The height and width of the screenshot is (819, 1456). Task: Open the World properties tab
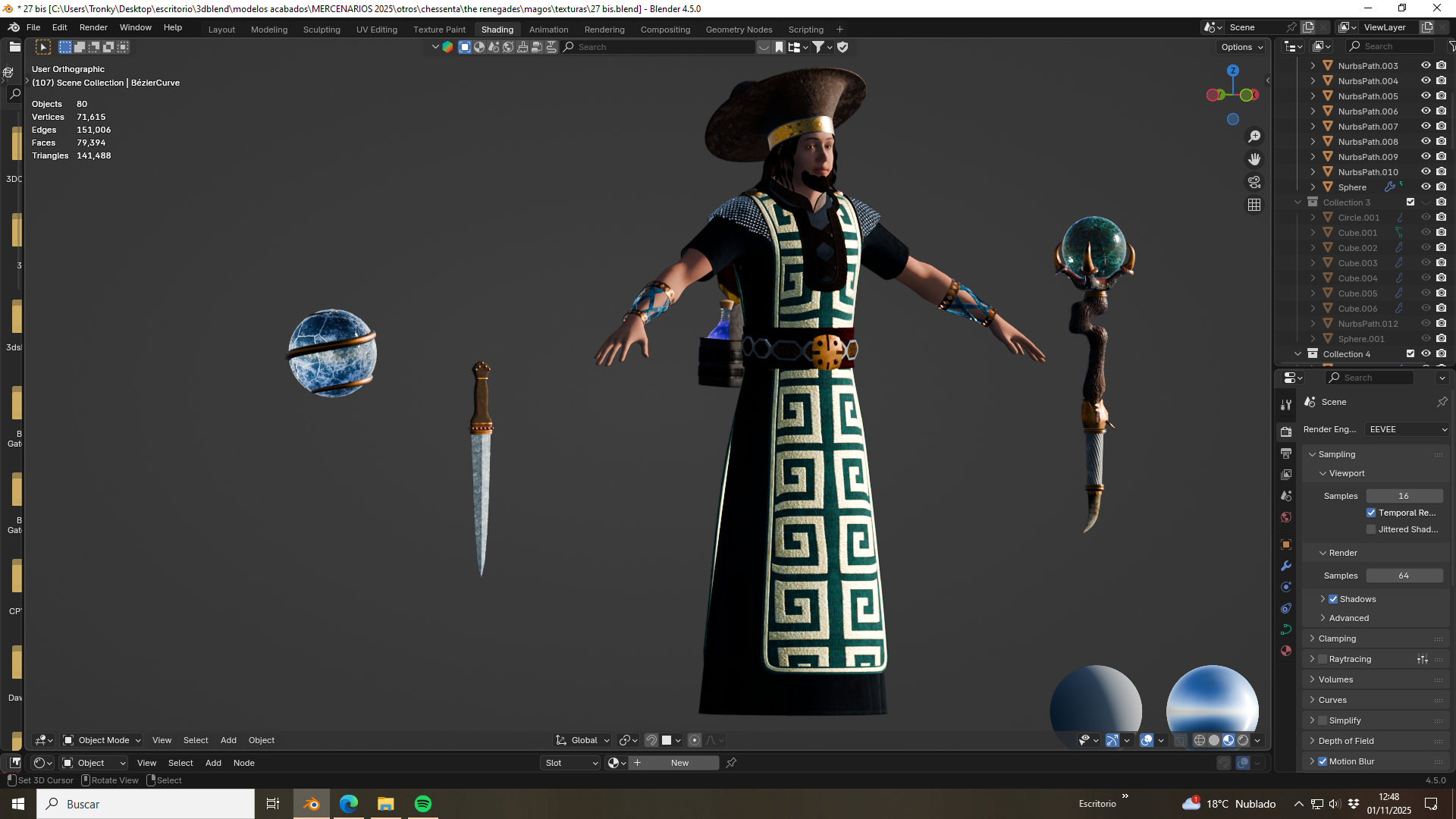pyautogui.click(x=1286, y=517)
